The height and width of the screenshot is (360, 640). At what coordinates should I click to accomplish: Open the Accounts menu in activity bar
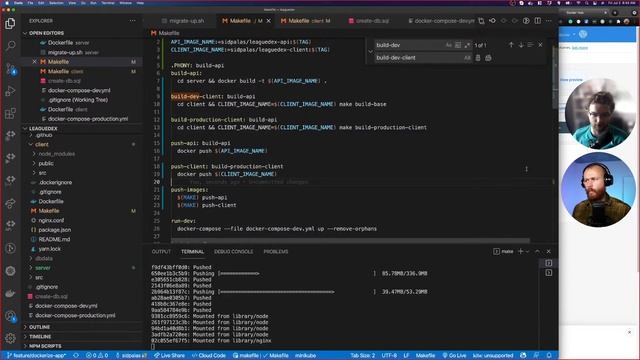[10, 316]
